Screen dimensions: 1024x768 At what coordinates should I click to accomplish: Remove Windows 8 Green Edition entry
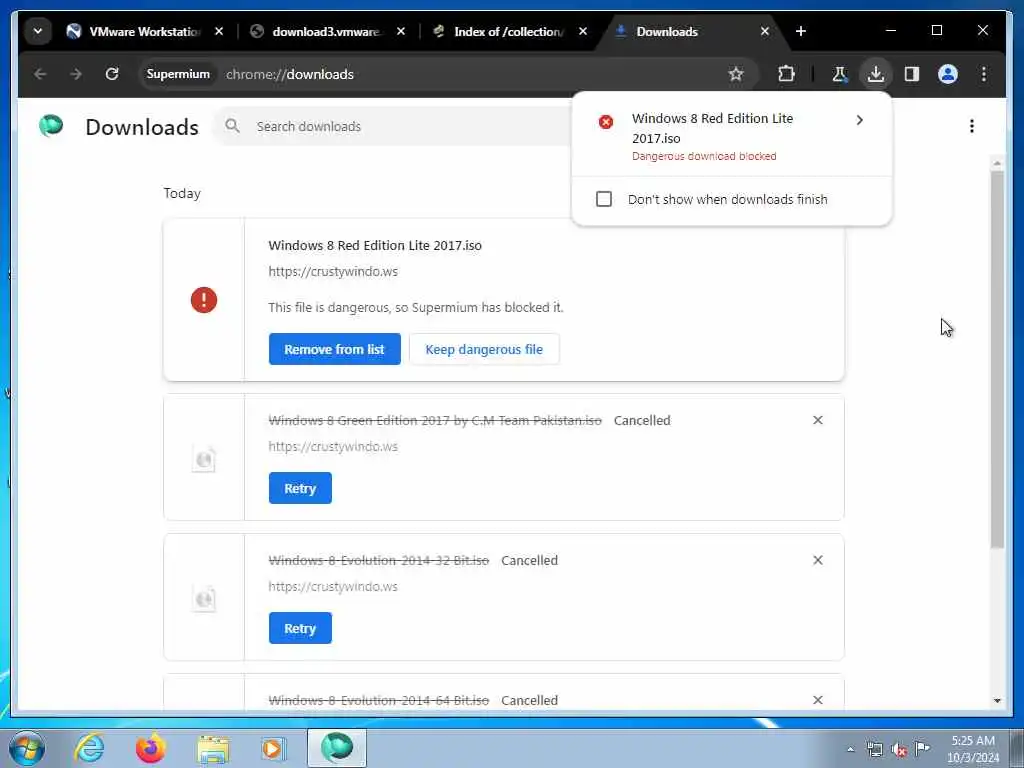[818, 420]
